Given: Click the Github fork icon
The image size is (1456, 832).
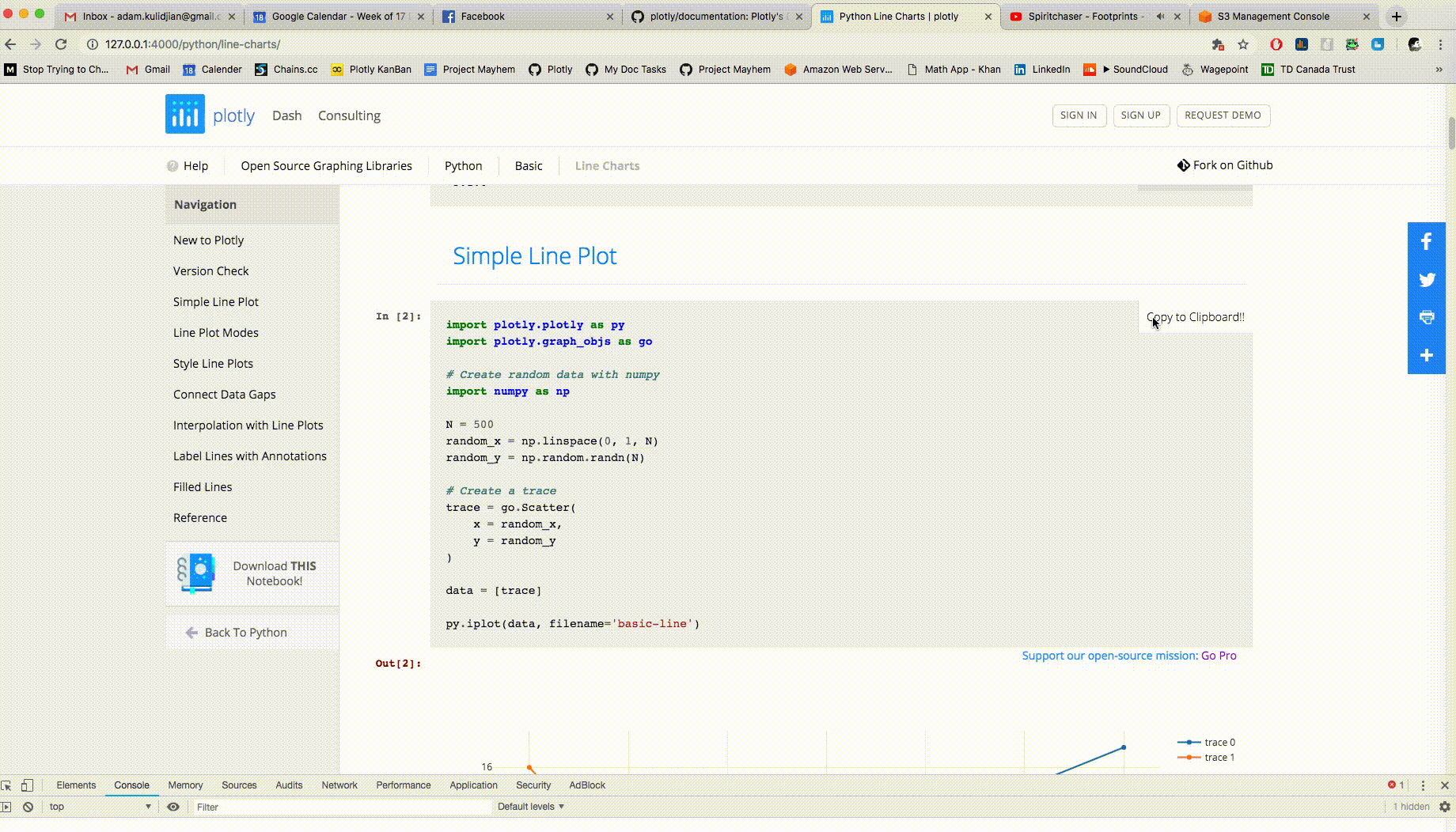Looking at the screenshot, I should (x=1183, y=165).
